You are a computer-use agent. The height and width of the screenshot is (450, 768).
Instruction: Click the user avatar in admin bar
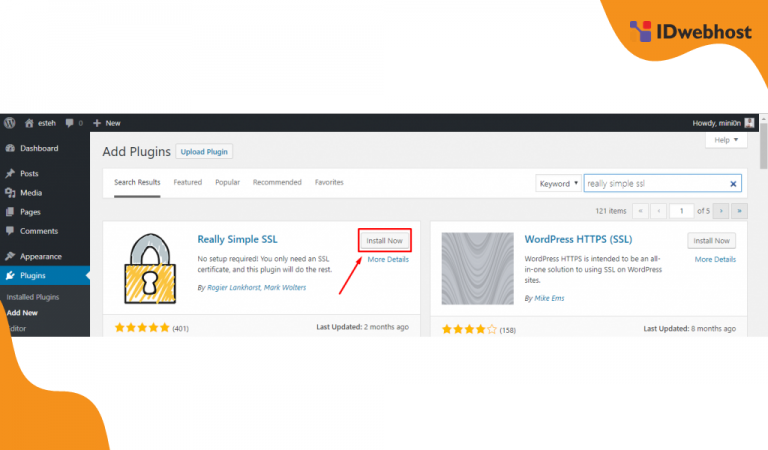(749, 123)
